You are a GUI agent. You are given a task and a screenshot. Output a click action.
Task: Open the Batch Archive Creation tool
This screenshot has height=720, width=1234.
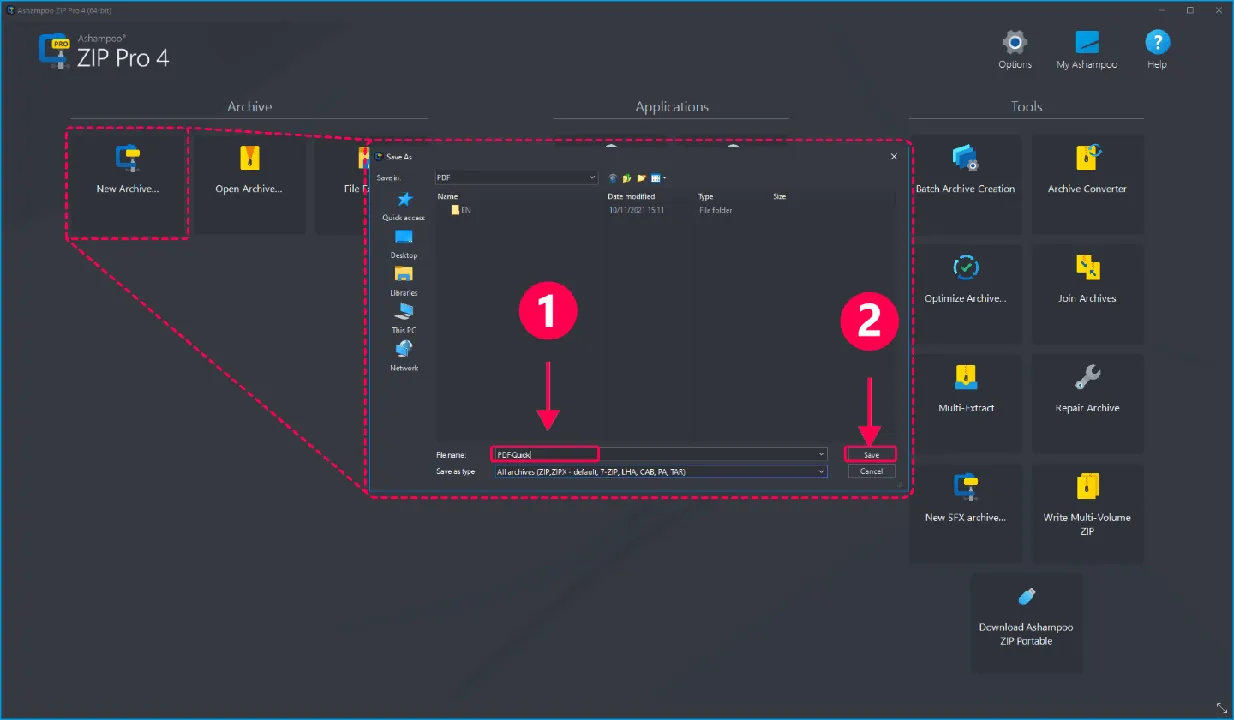[965, 184]
